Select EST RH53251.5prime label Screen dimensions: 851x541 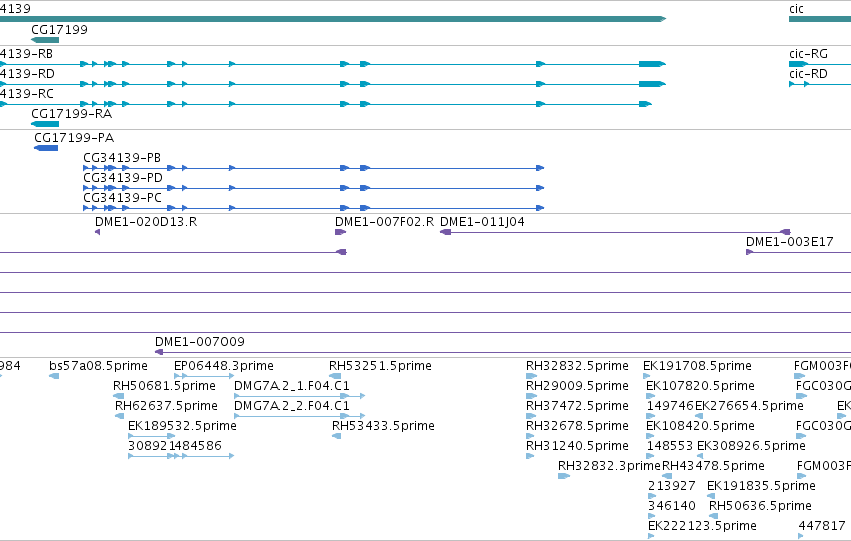click(x=380, y=365)
